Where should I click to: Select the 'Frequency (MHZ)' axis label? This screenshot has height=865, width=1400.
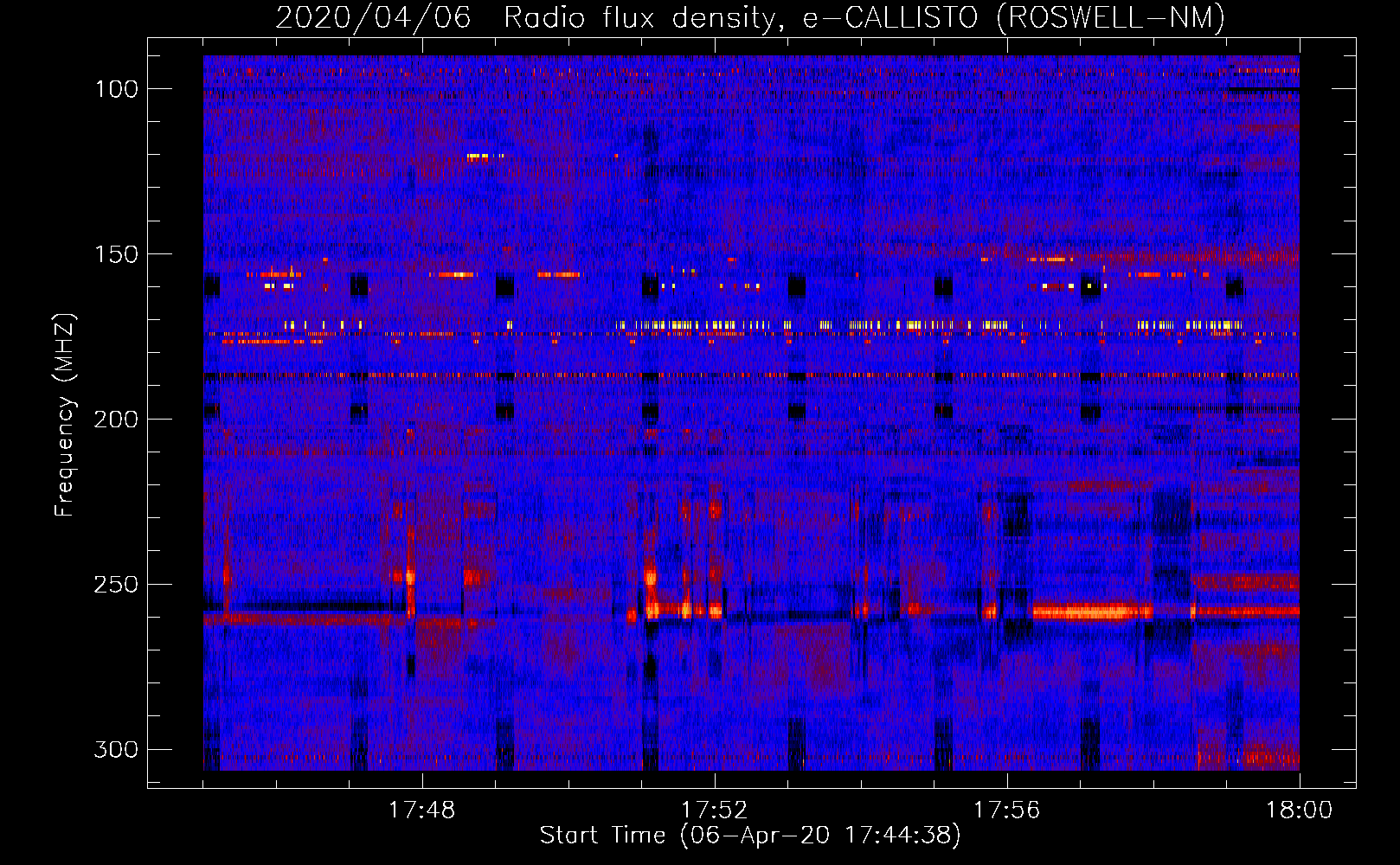(x=65, y=414)
